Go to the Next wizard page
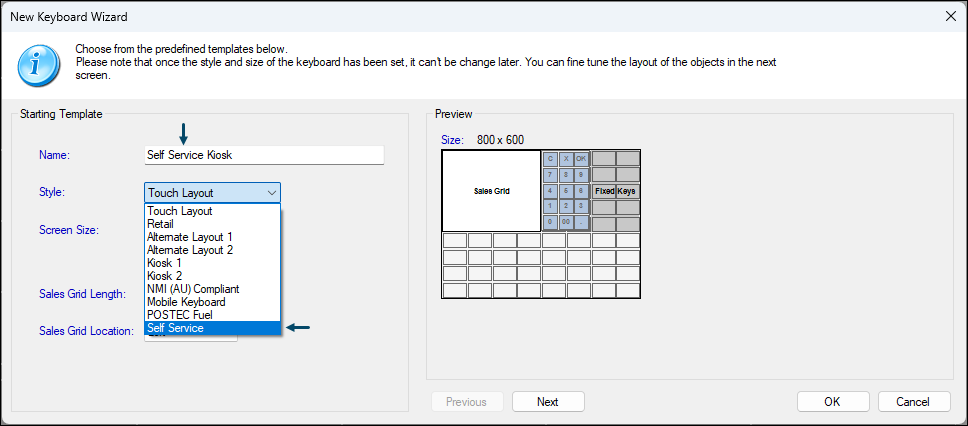The height and width of the screenshot is (426, 968). coord(548,402)
